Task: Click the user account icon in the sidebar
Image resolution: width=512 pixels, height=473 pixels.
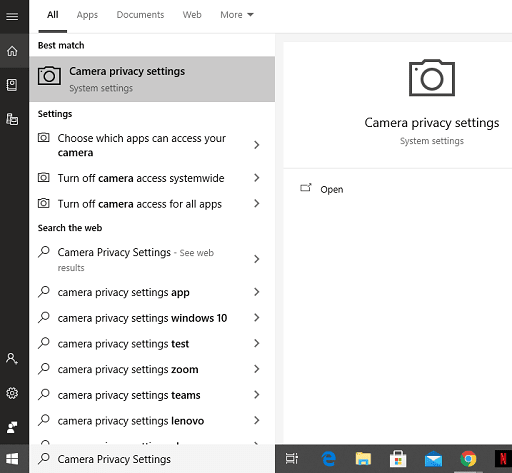Action: [x=12, y=359]
